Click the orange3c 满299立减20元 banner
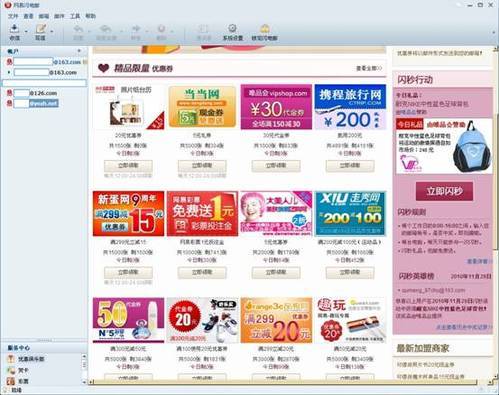Viewport: 499px width, 395px height. [x=276, y=320]
